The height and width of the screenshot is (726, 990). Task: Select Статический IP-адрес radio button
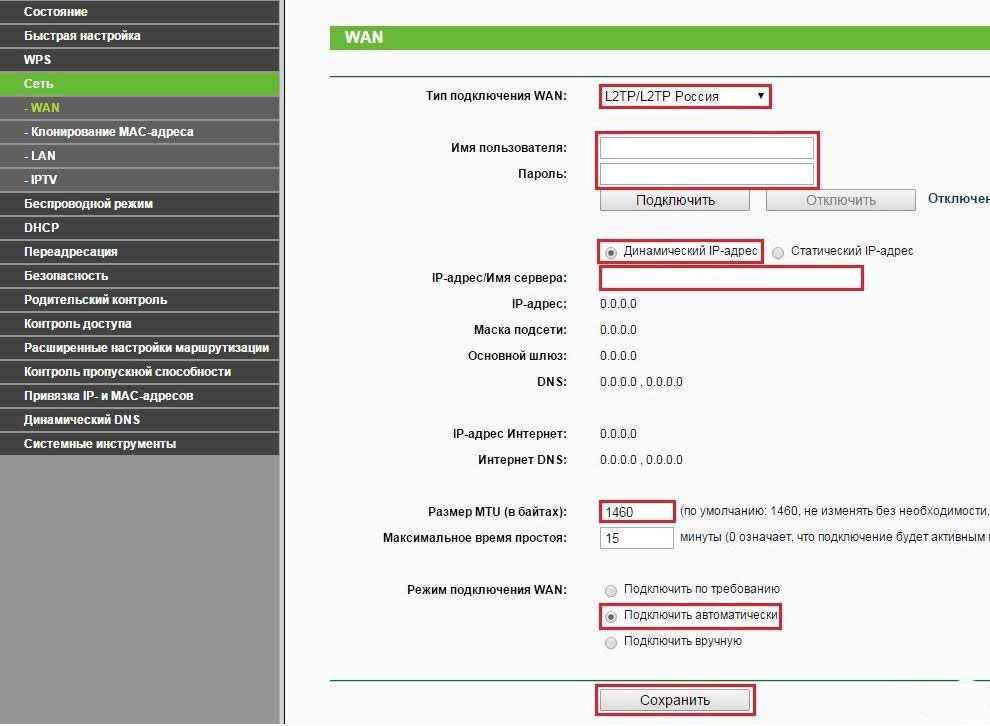778,253
